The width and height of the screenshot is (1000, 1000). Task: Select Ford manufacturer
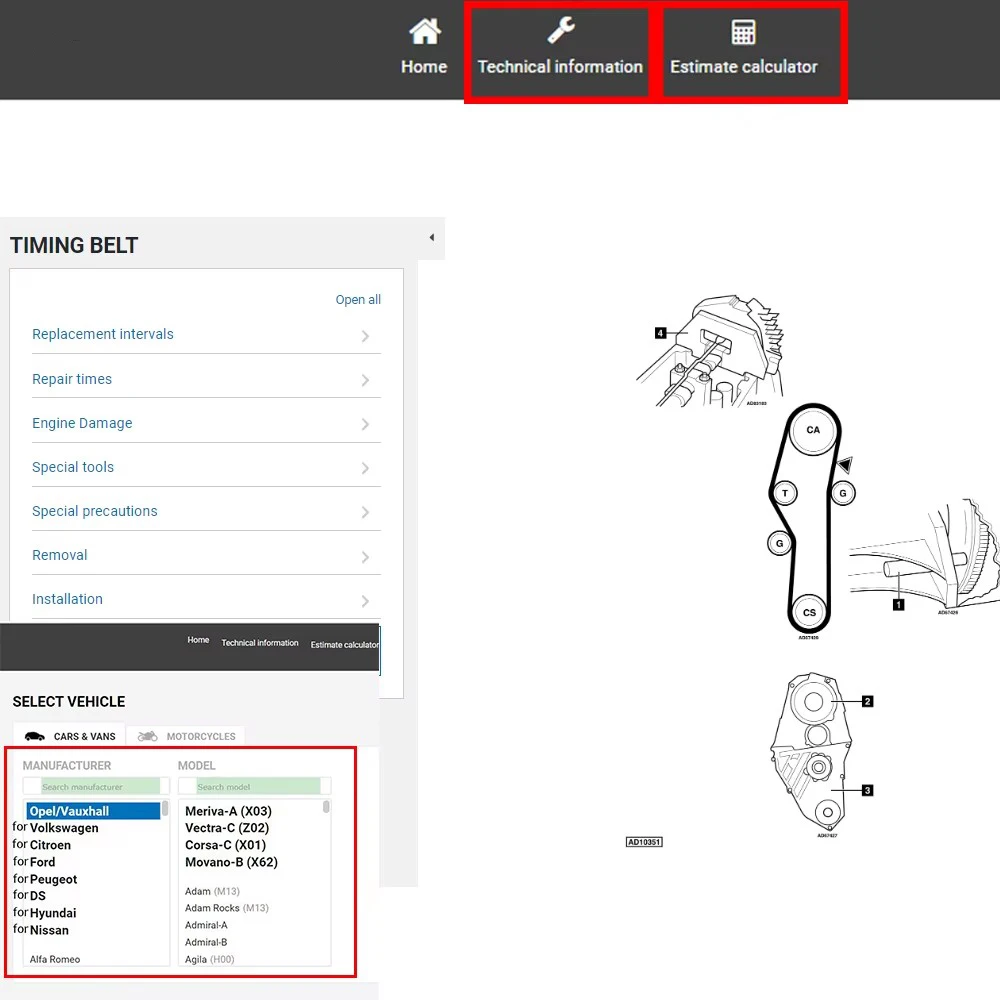[42, 862]
